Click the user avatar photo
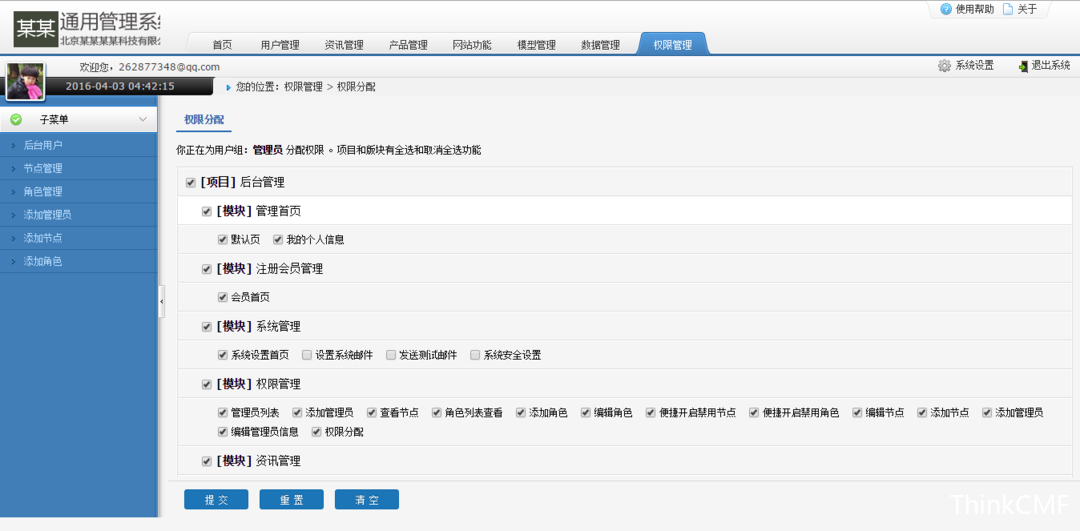This screenshot has height=531, width=1080. [x=25, y=81]
